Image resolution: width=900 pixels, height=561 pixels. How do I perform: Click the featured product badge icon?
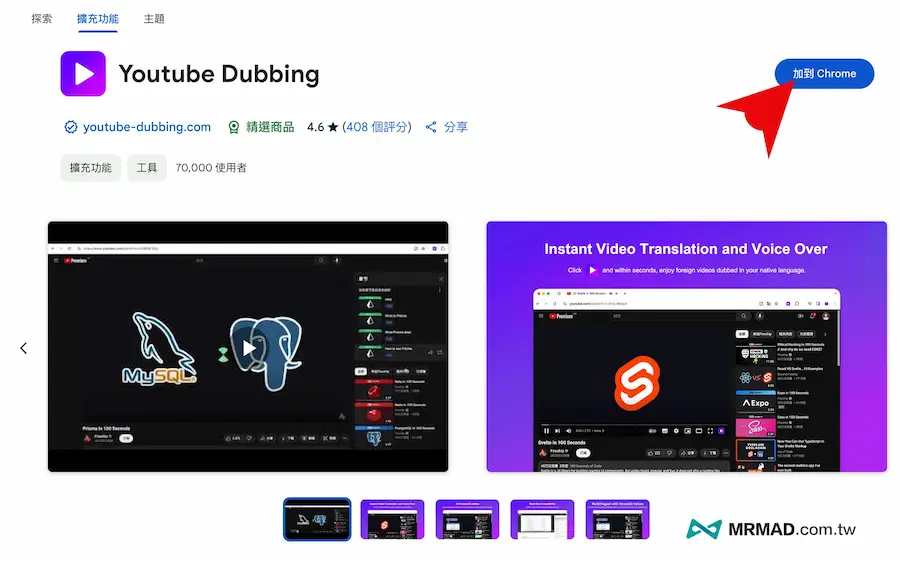[234, 127]
